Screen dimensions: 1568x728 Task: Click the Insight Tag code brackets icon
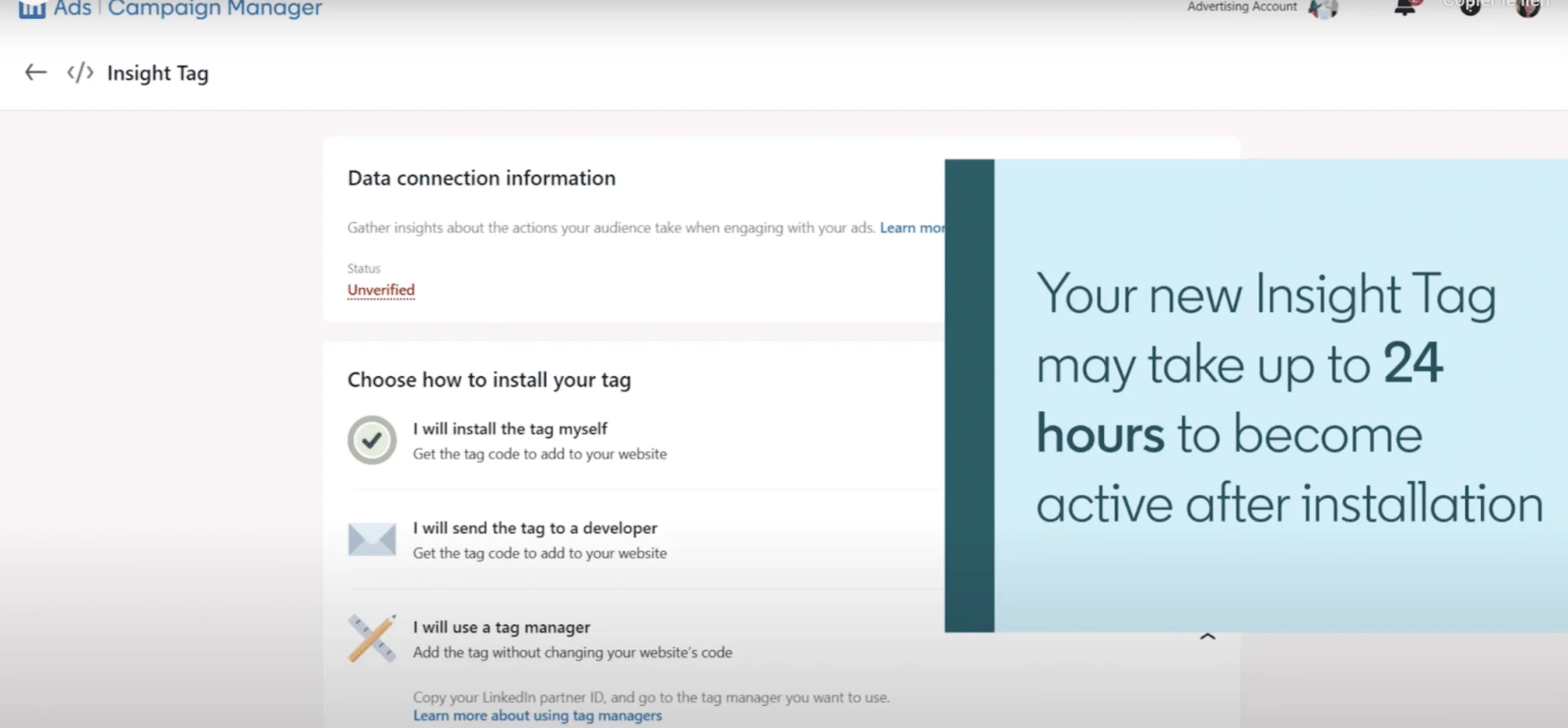(80, 73)
